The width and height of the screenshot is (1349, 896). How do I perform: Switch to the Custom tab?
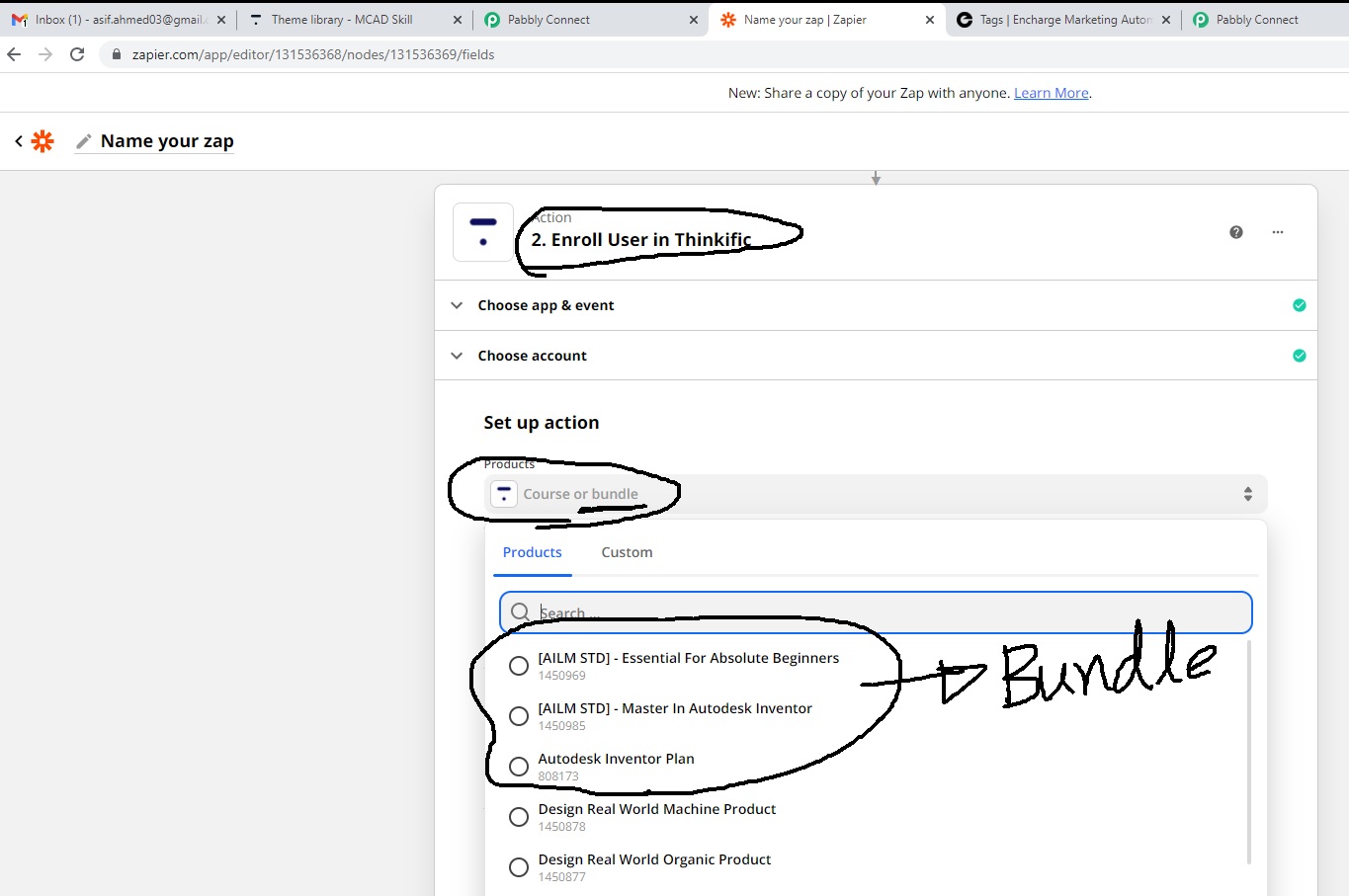tap(627, 552)
